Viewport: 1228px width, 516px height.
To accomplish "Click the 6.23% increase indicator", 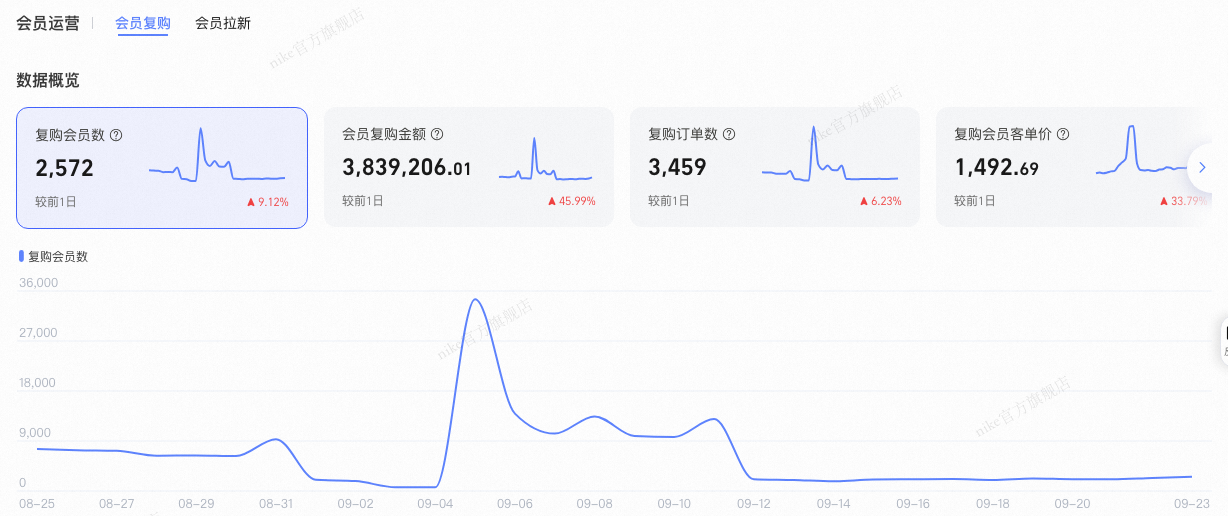I will [x=881, y=201].
